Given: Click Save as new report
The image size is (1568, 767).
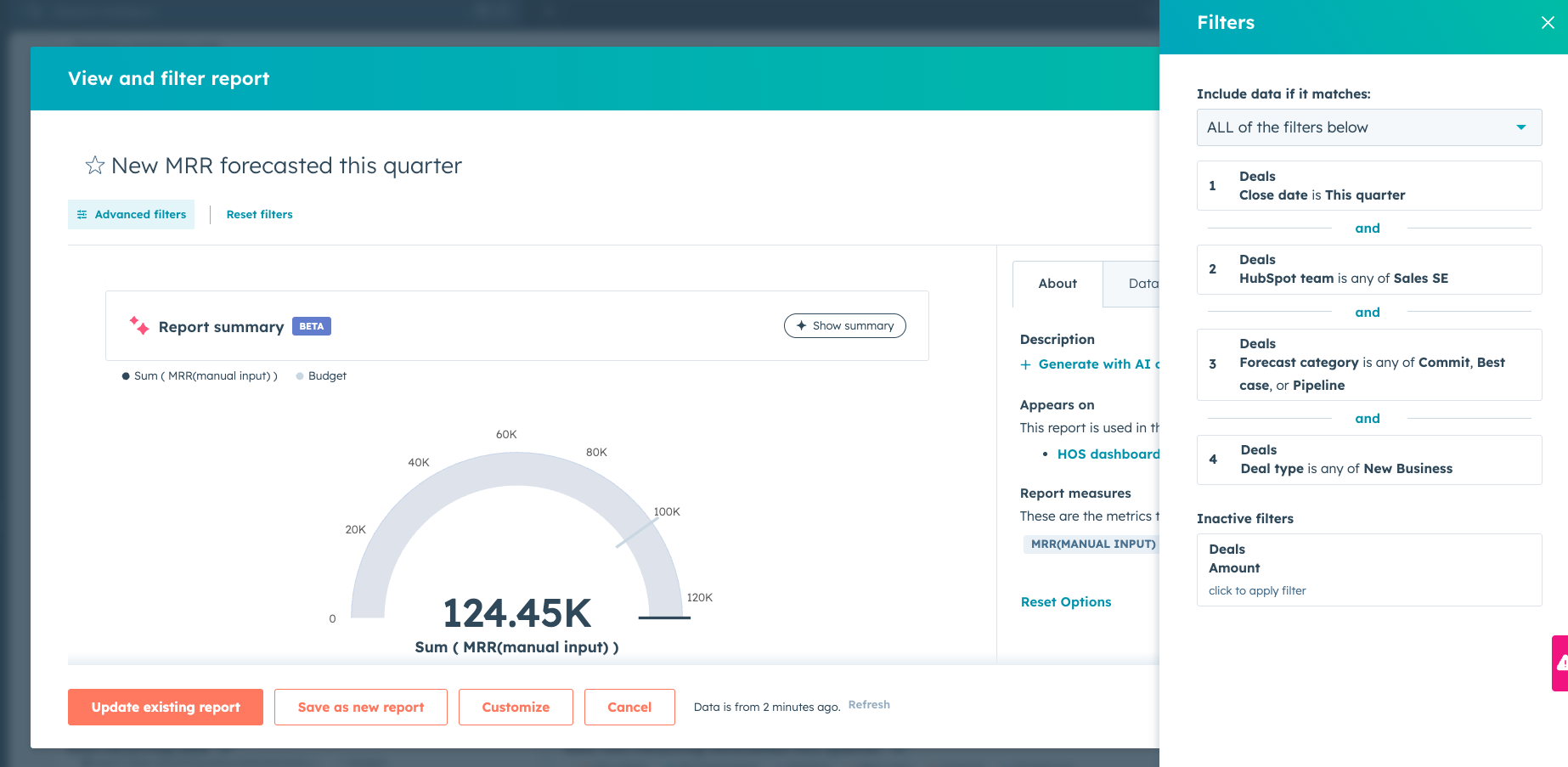Looking at the screenshot, I should click(x=360, y=707).
